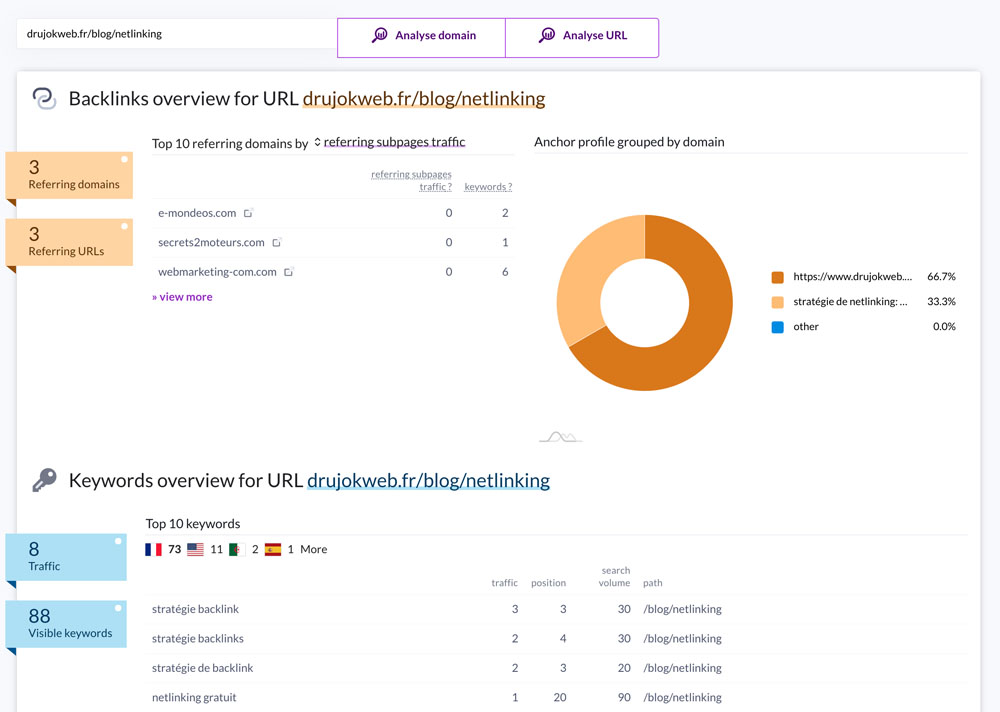Click the keyword stratégie backlinks
The width and height of the screenshot is (1000, 712).
pyautogui.click(x=198, y=639)
